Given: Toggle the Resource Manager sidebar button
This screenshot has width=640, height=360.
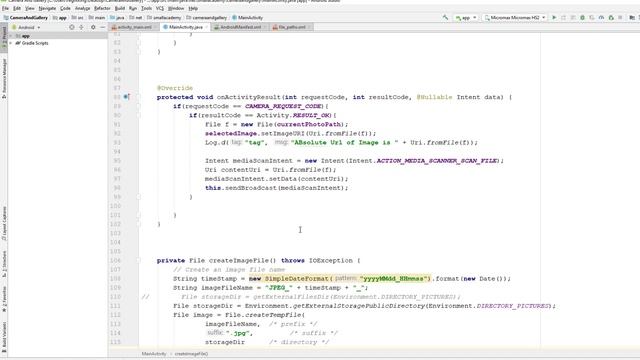Looking at the screenshot, I should 4,78.
